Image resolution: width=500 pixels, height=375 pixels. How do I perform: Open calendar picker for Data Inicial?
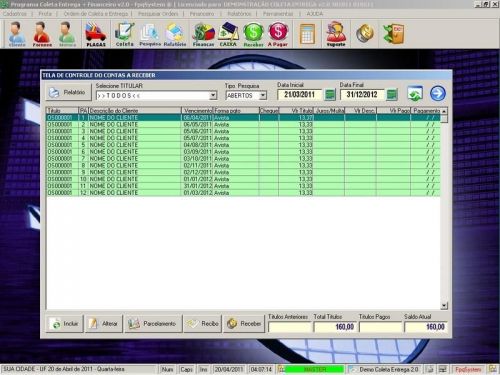330,95
